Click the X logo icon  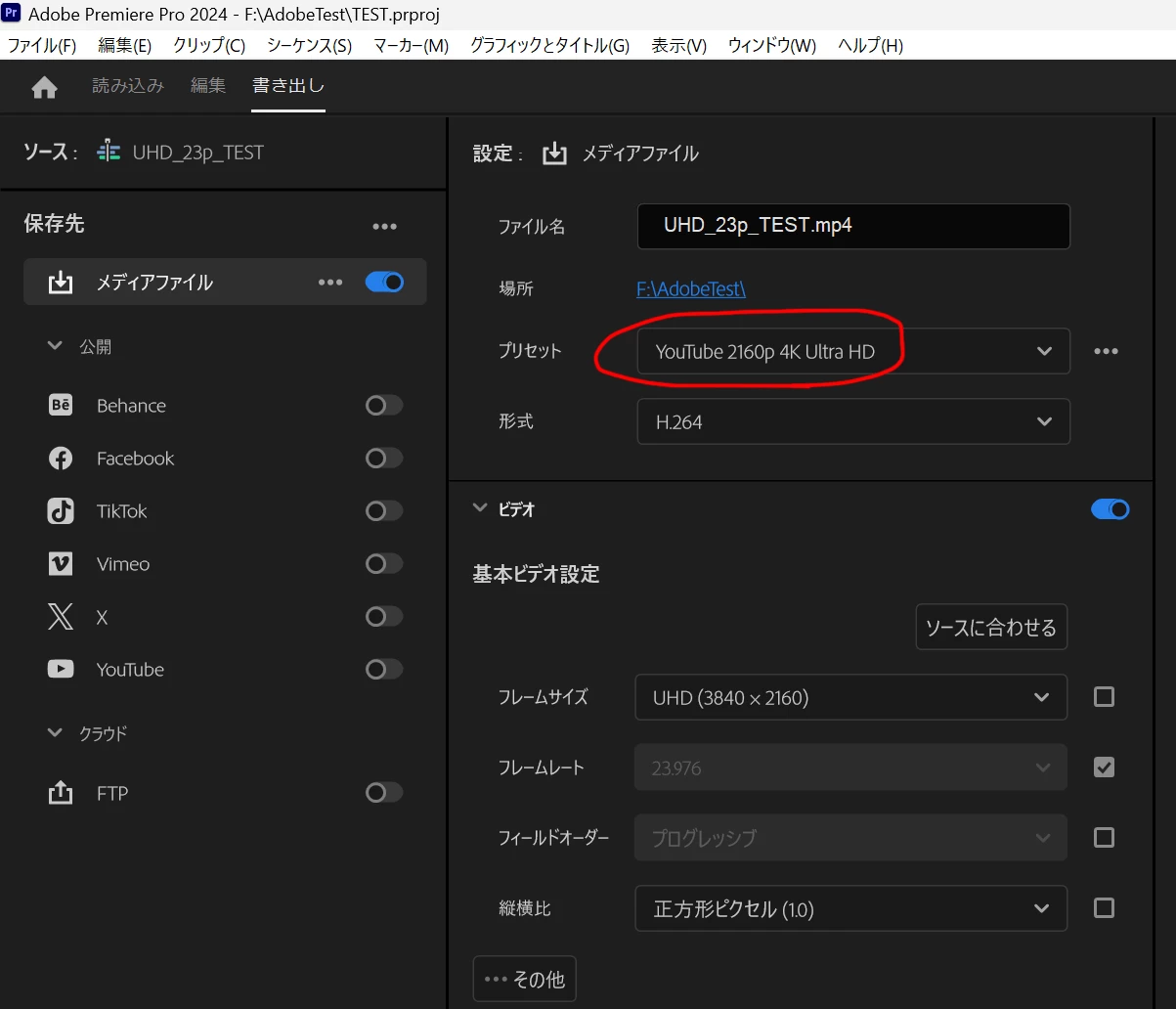point(61,616)
